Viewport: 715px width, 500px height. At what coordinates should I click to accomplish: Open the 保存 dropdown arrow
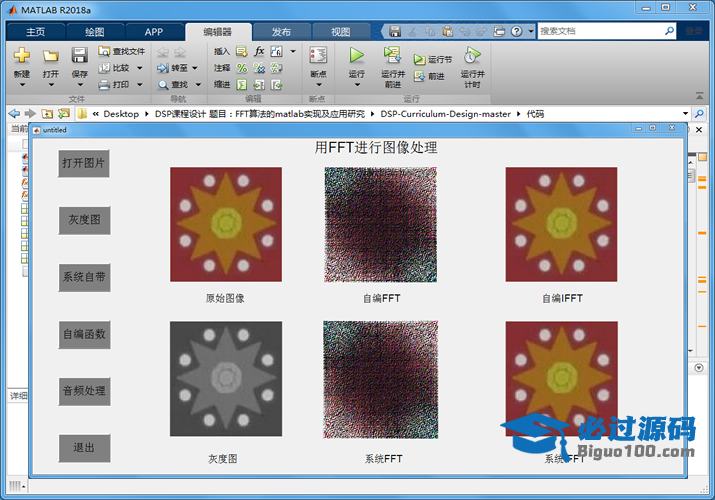[80, 85]
